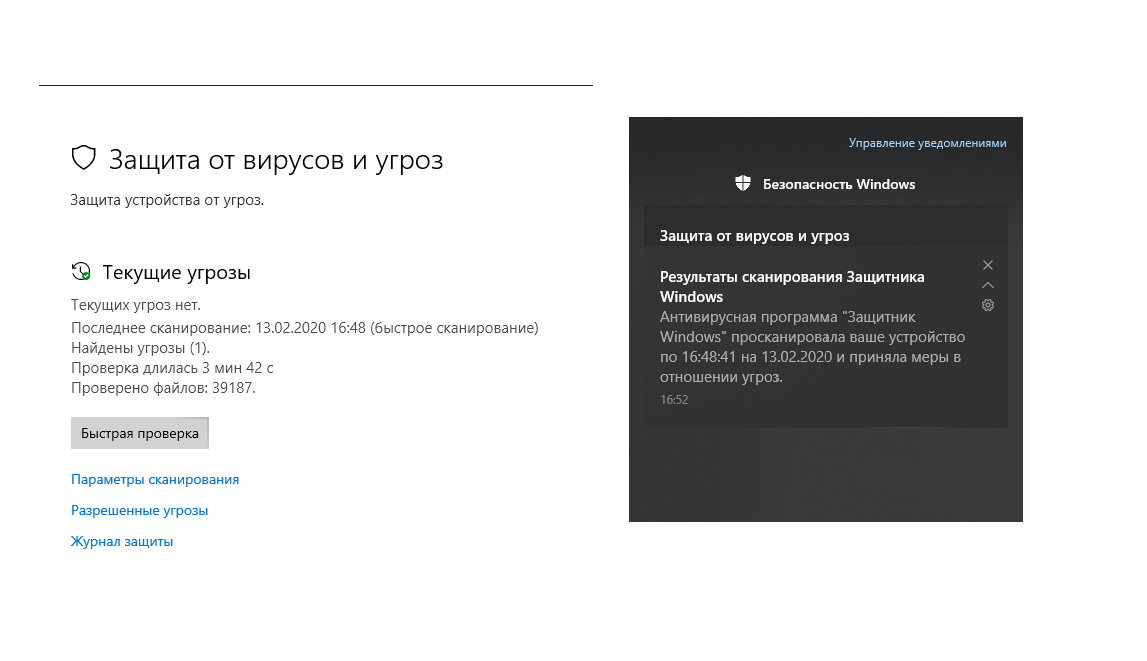Screen dimensions: 1147x661
Task: Start scan with Быстрая проверка button
Action: click(x=140, y=433)
